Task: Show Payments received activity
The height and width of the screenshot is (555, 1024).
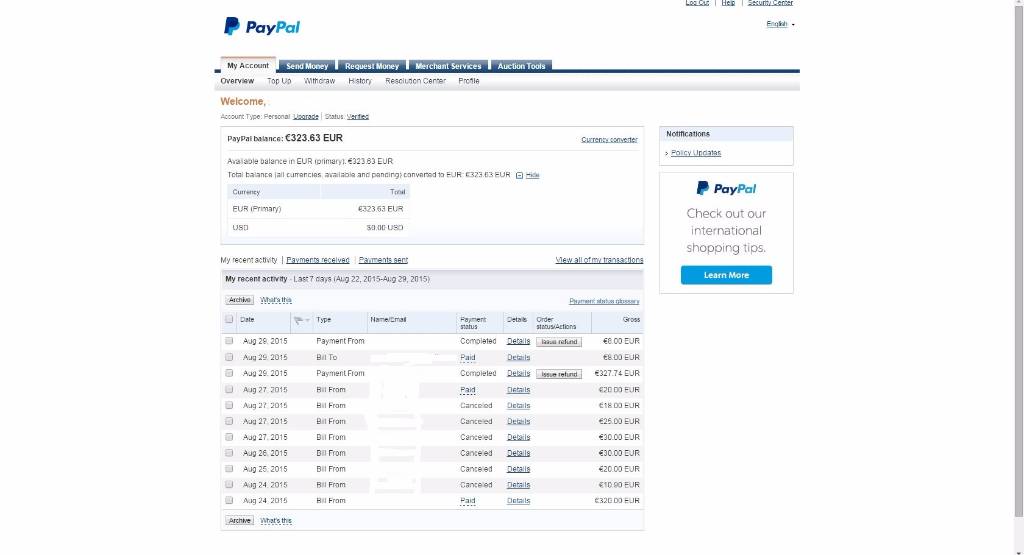Action: [317, 260]
